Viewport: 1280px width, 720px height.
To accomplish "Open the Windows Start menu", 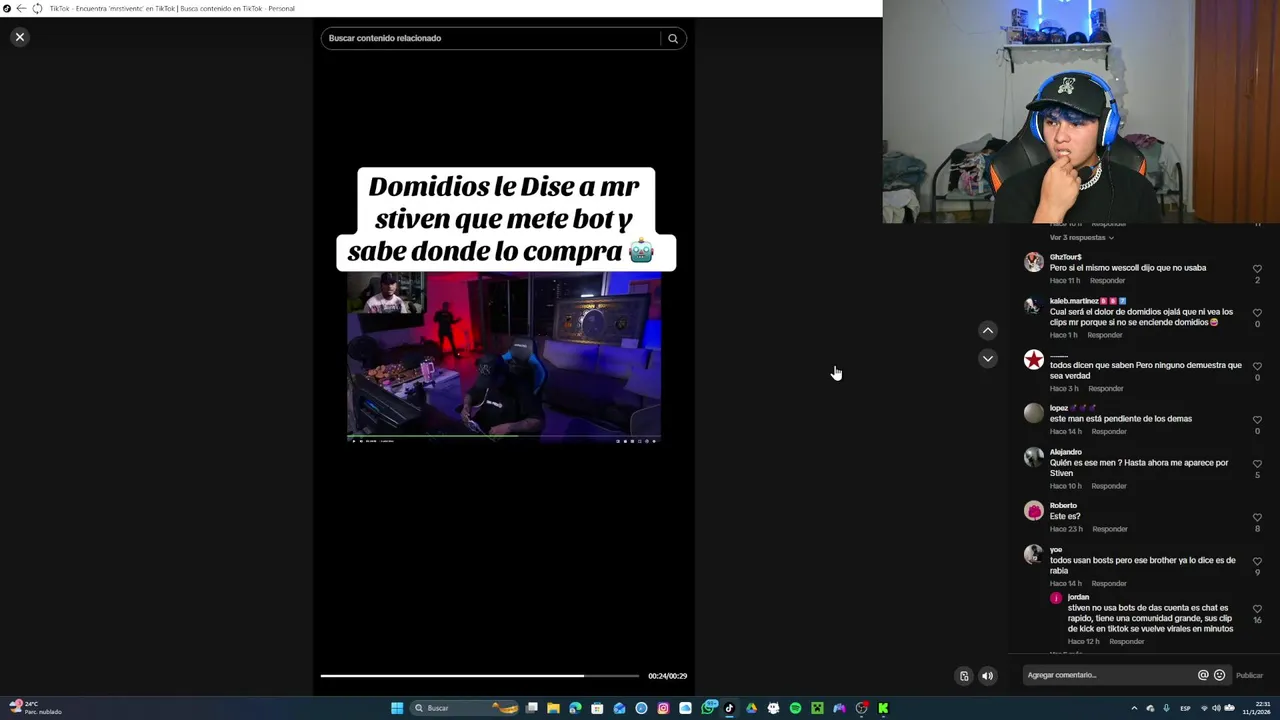I will click(x=397, y=708).
